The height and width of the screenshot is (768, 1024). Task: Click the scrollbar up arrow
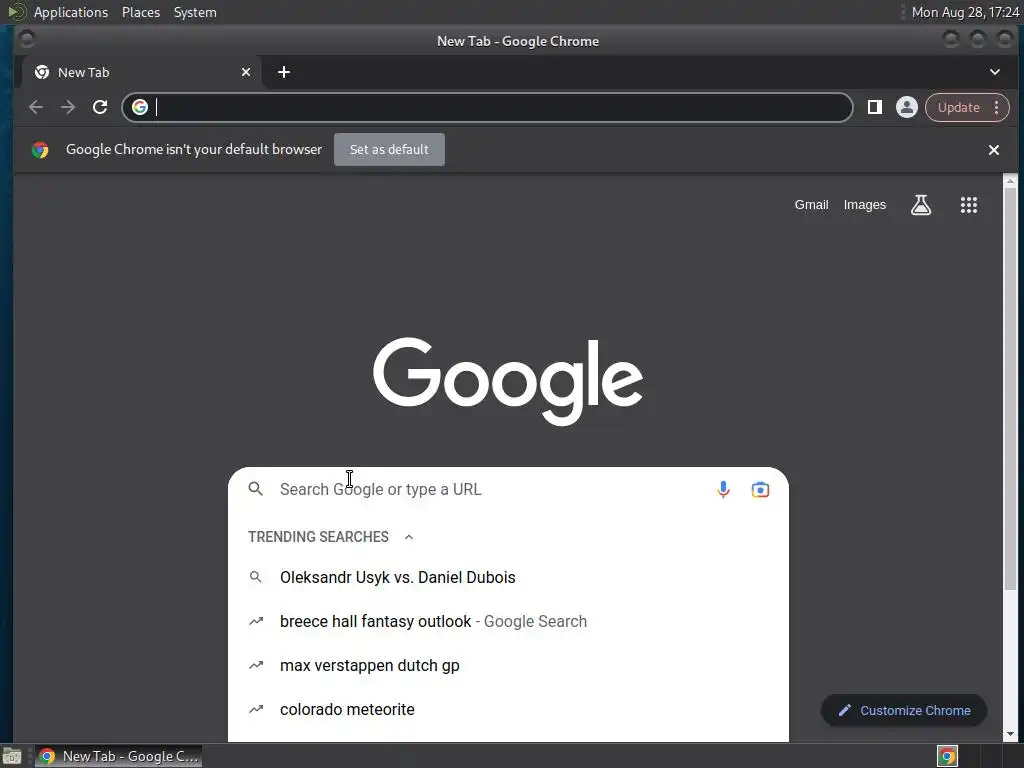coord(1010,181)
